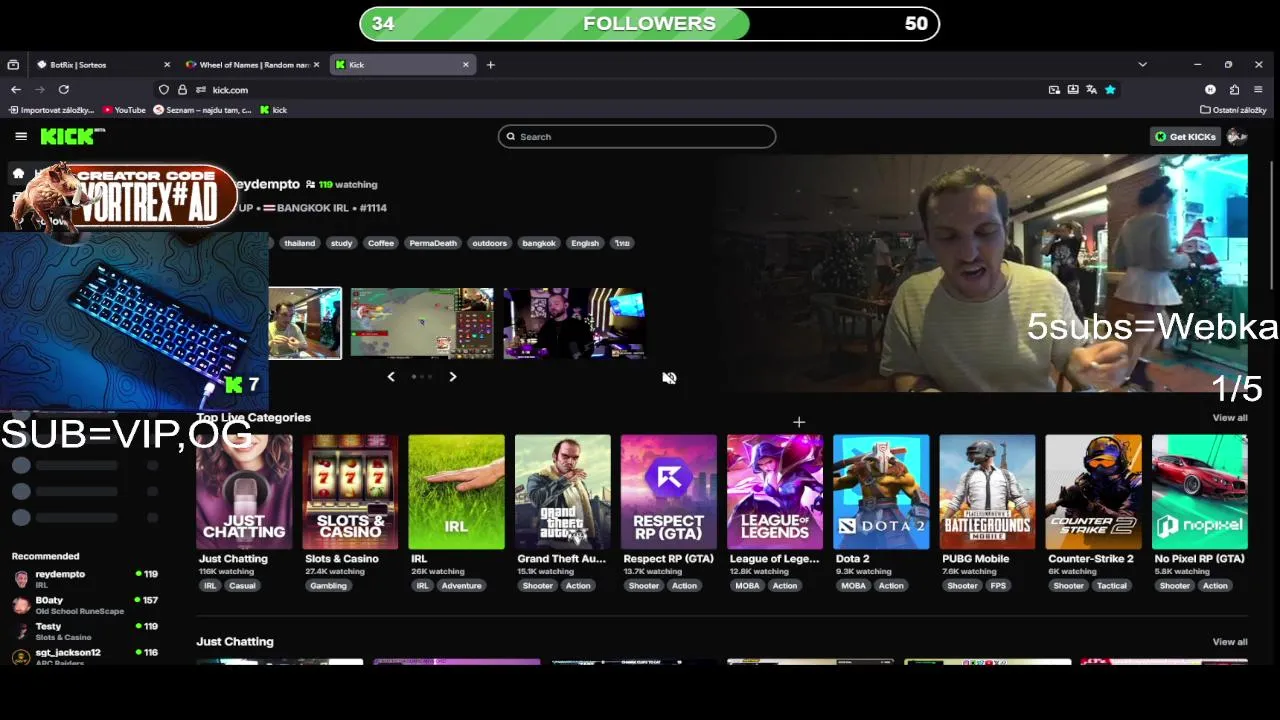The width and height of the screenshot is (1280, 720).
Task: Click Testy avatar in Recommended list
Action: click(x=21, y=631)
